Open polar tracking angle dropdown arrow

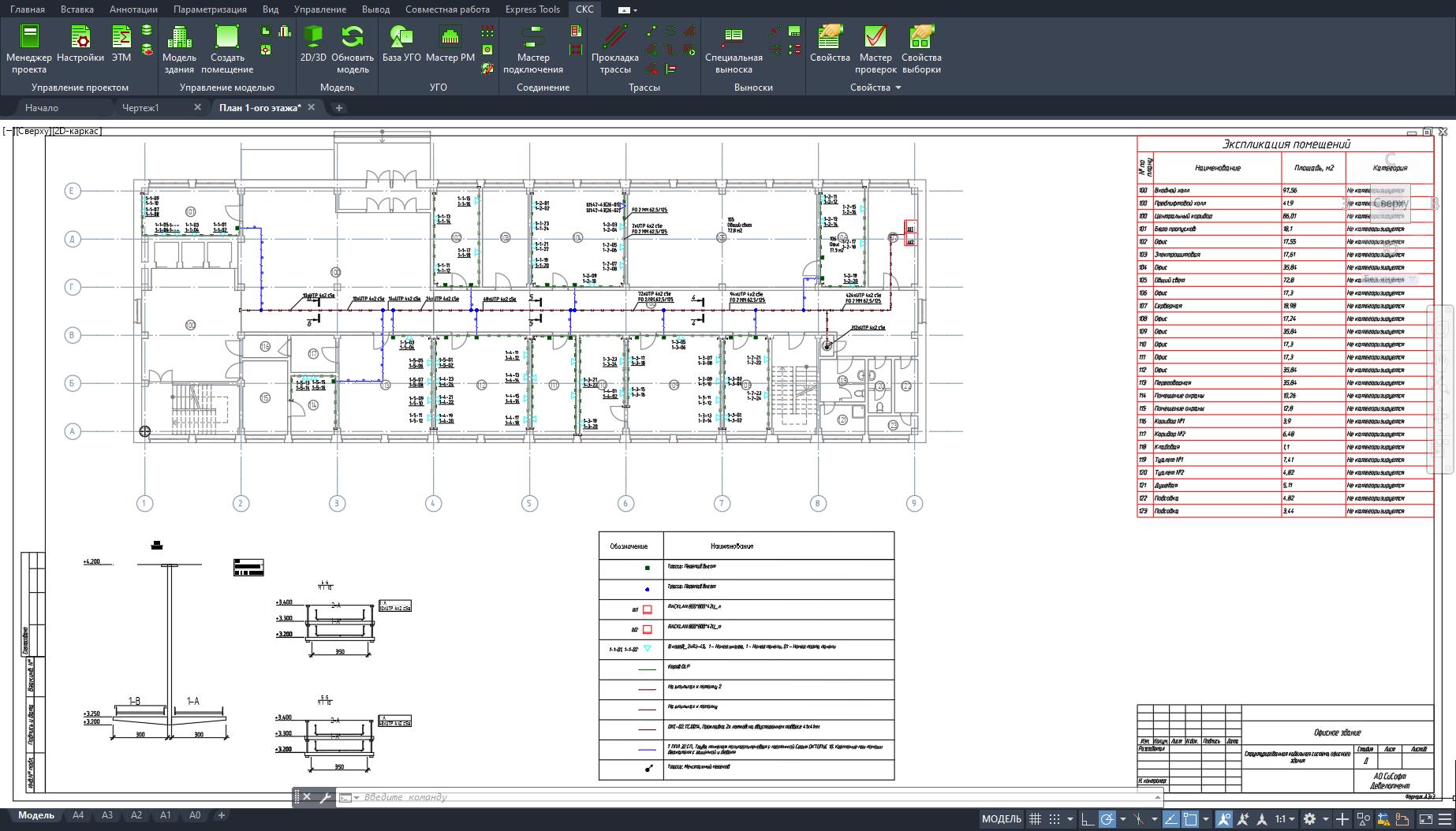point(1123,819)
